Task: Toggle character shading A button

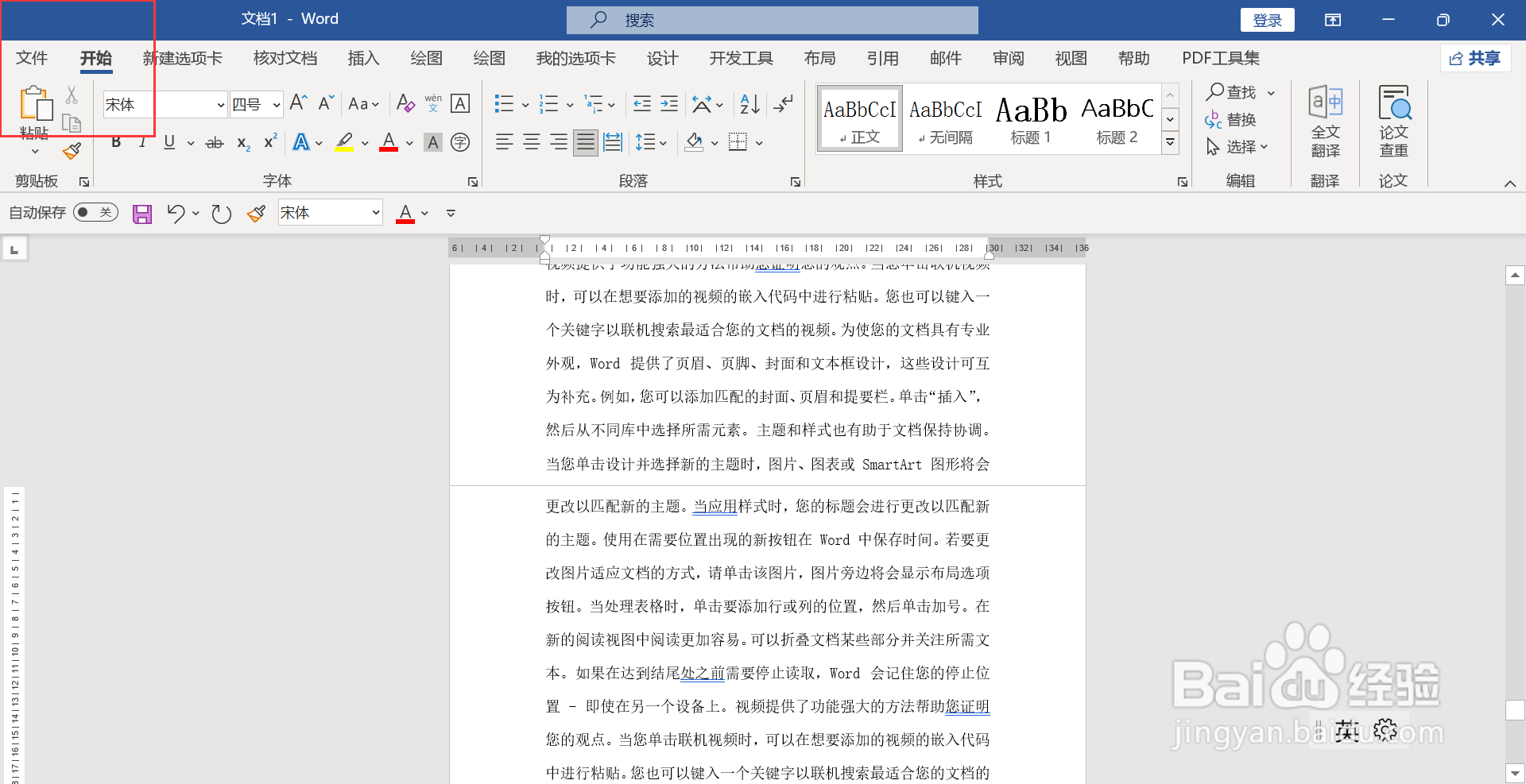Action: [433, 142]
